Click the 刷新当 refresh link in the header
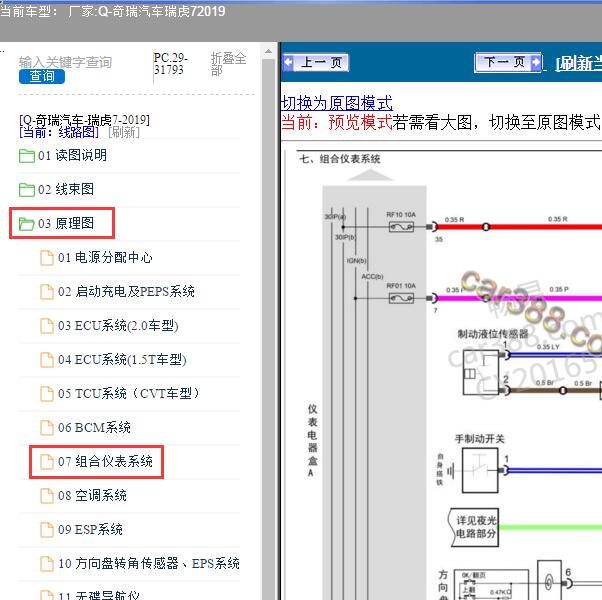 pos(579,64)
